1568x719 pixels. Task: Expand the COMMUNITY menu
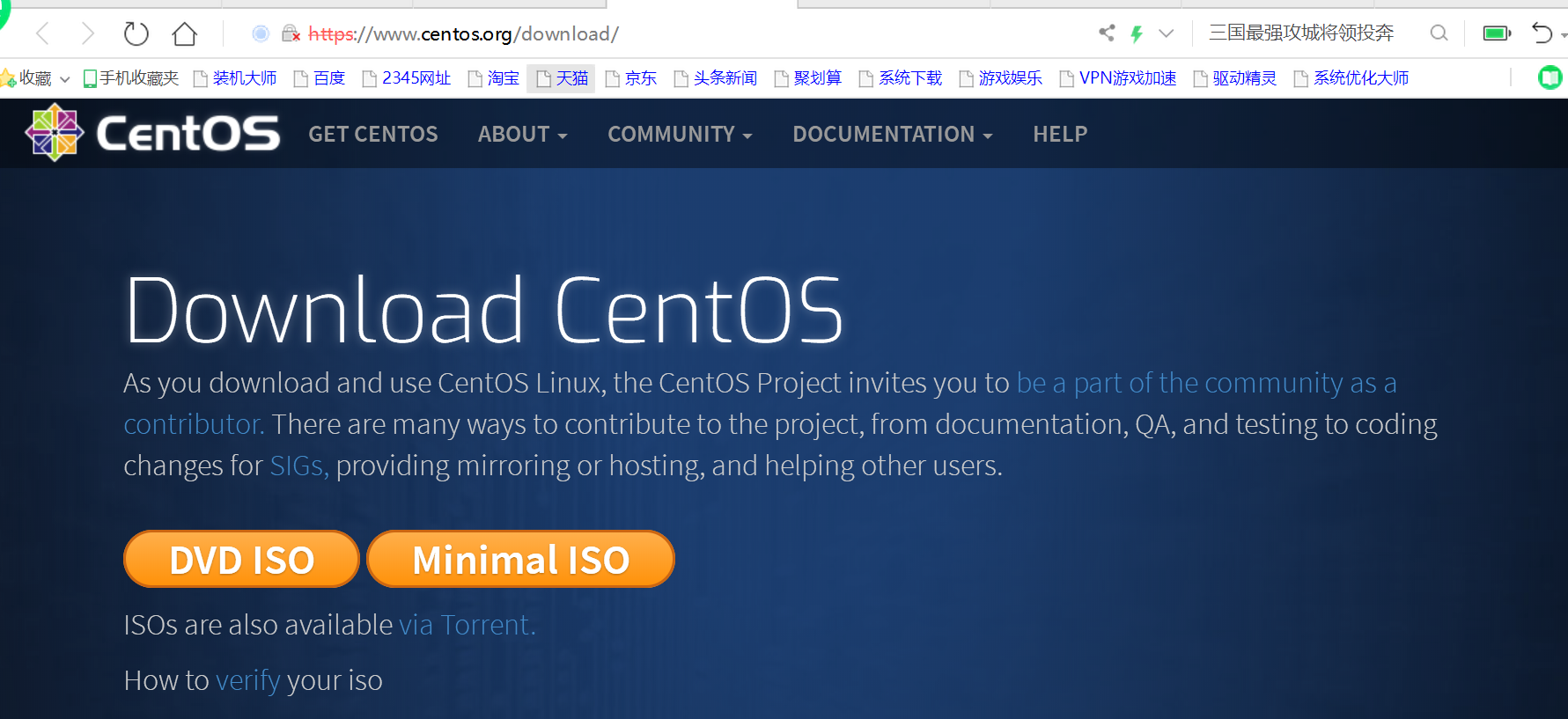tap(680, 134)
